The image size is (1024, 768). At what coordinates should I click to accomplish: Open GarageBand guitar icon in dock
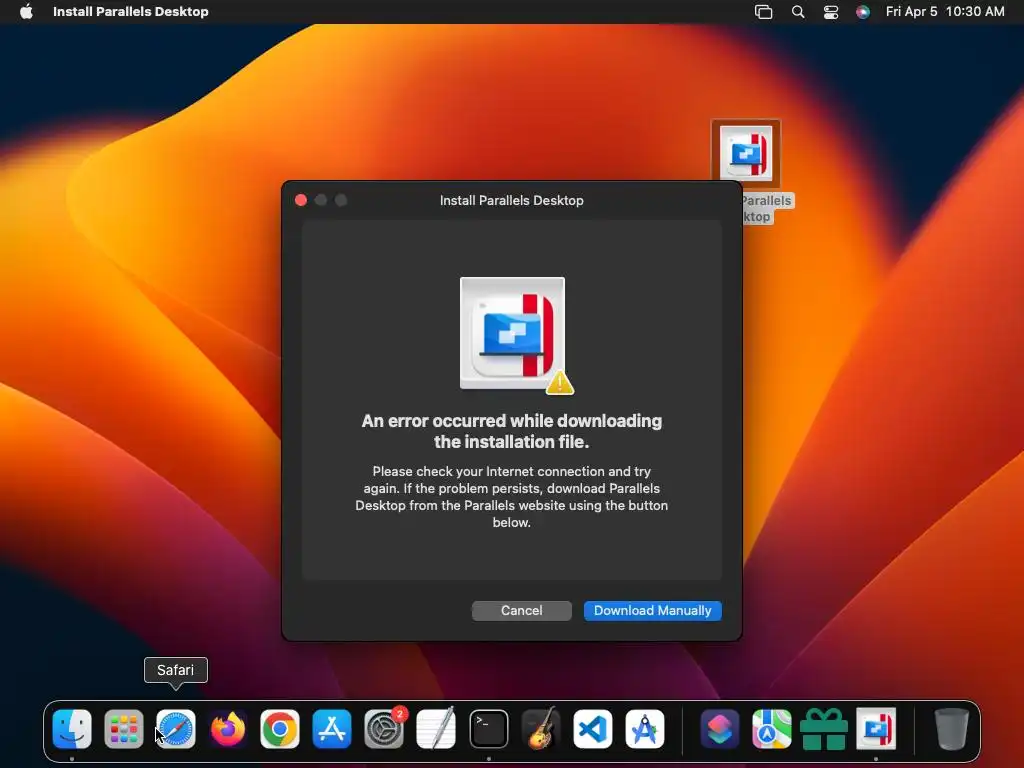pos(541,728)
